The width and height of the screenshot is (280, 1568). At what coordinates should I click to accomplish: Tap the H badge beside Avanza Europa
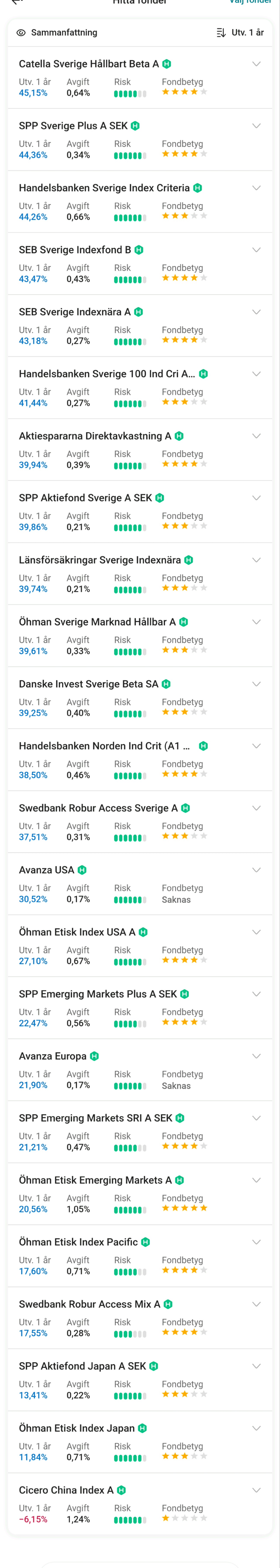click(x=94, y=1056)
